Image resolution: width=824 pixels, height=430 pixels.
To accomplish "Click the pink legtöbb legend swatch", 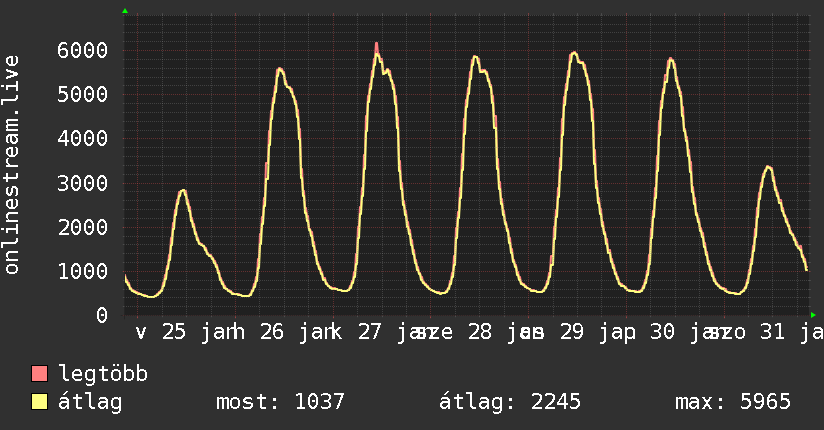I will pos(39,373).
